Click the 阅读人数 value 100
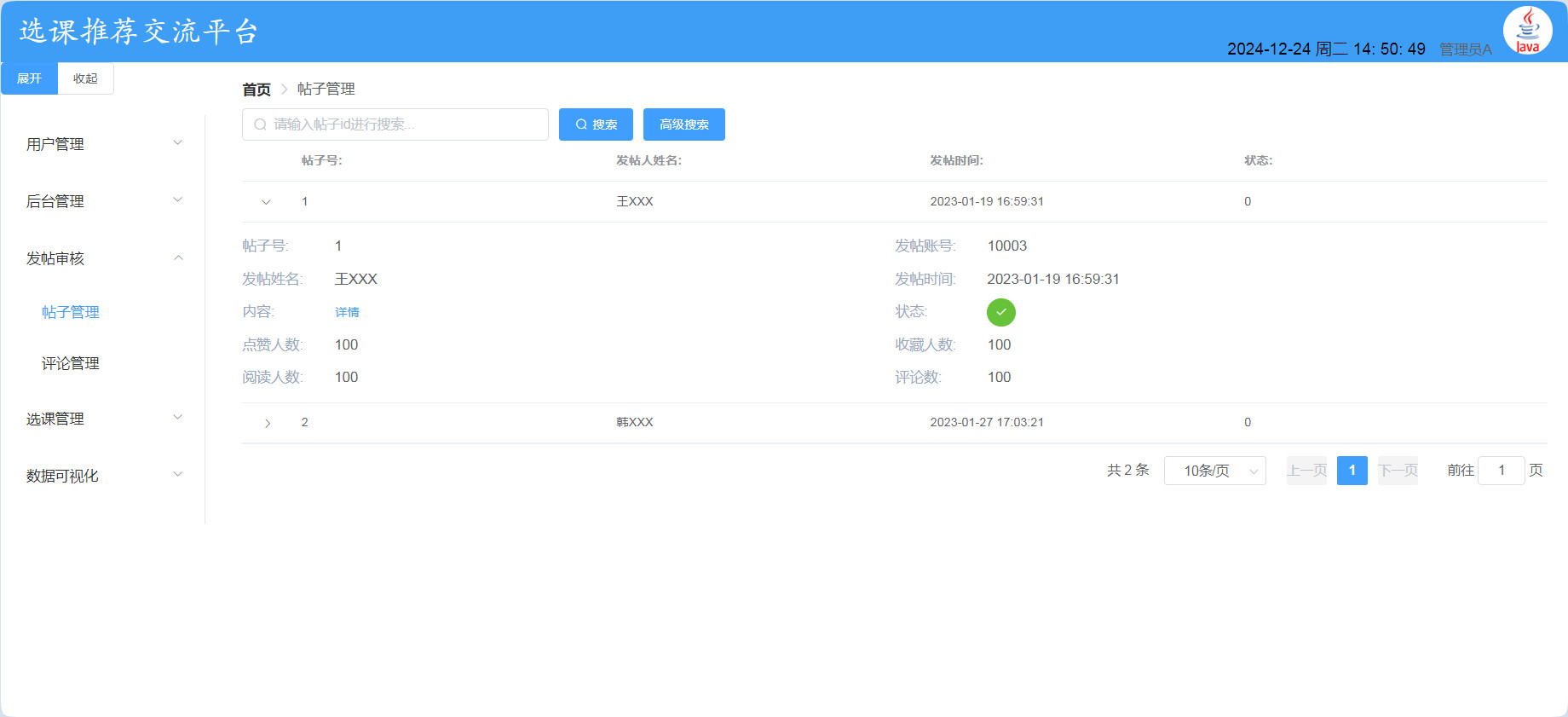The width and height of the screenshot is (1568, 717). pyautogui.click(x=347, y=378)
